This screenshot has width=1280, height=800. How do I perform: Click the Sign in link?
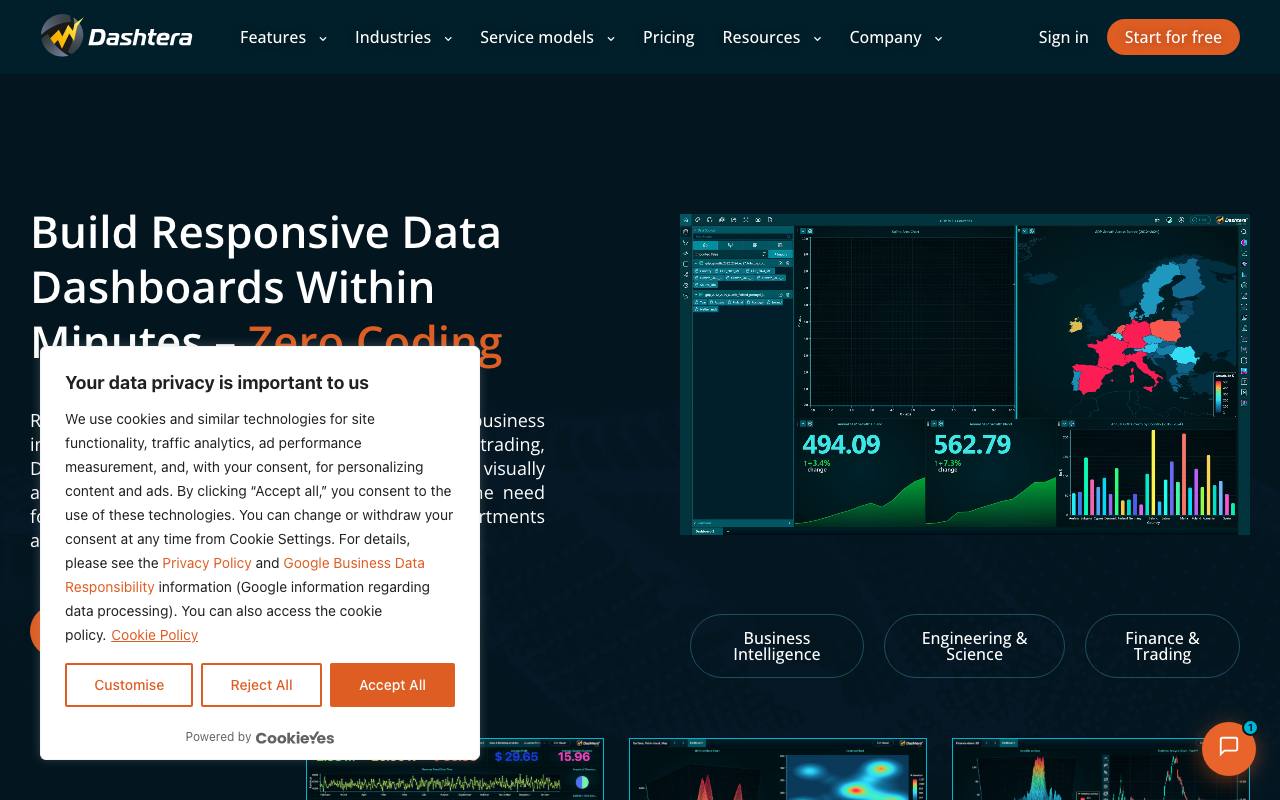click(1063, 37)
